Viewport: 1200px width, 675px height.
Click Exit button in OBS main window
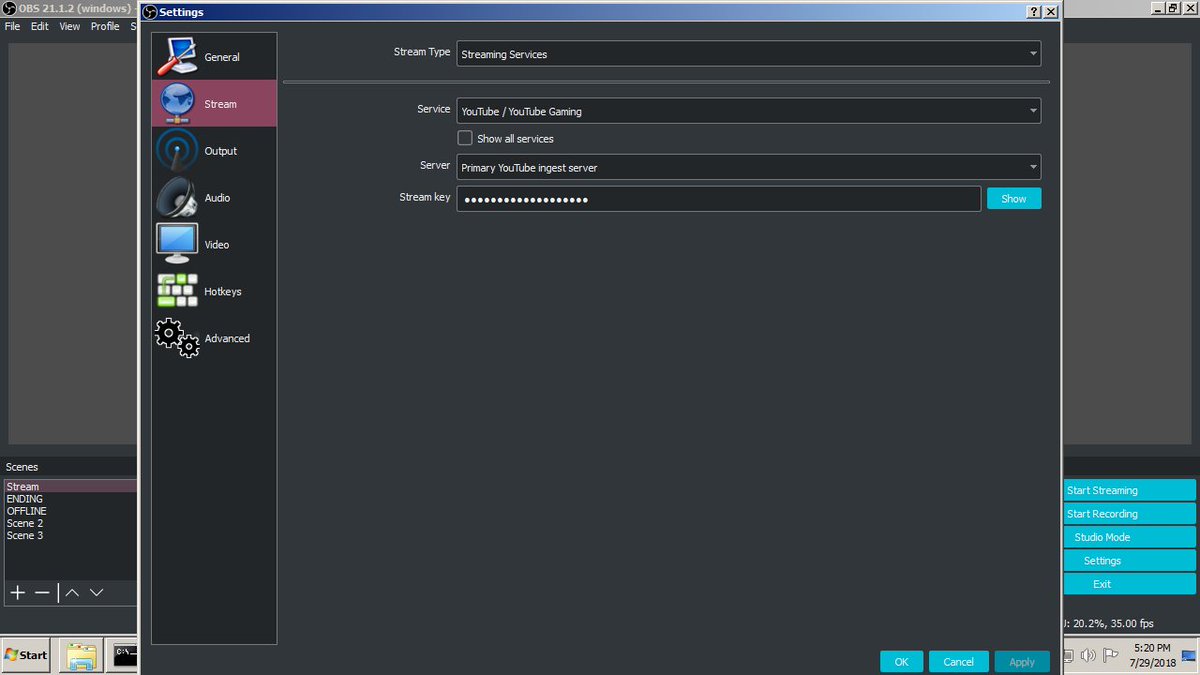pyautogui.click(x=1130, y=584)
